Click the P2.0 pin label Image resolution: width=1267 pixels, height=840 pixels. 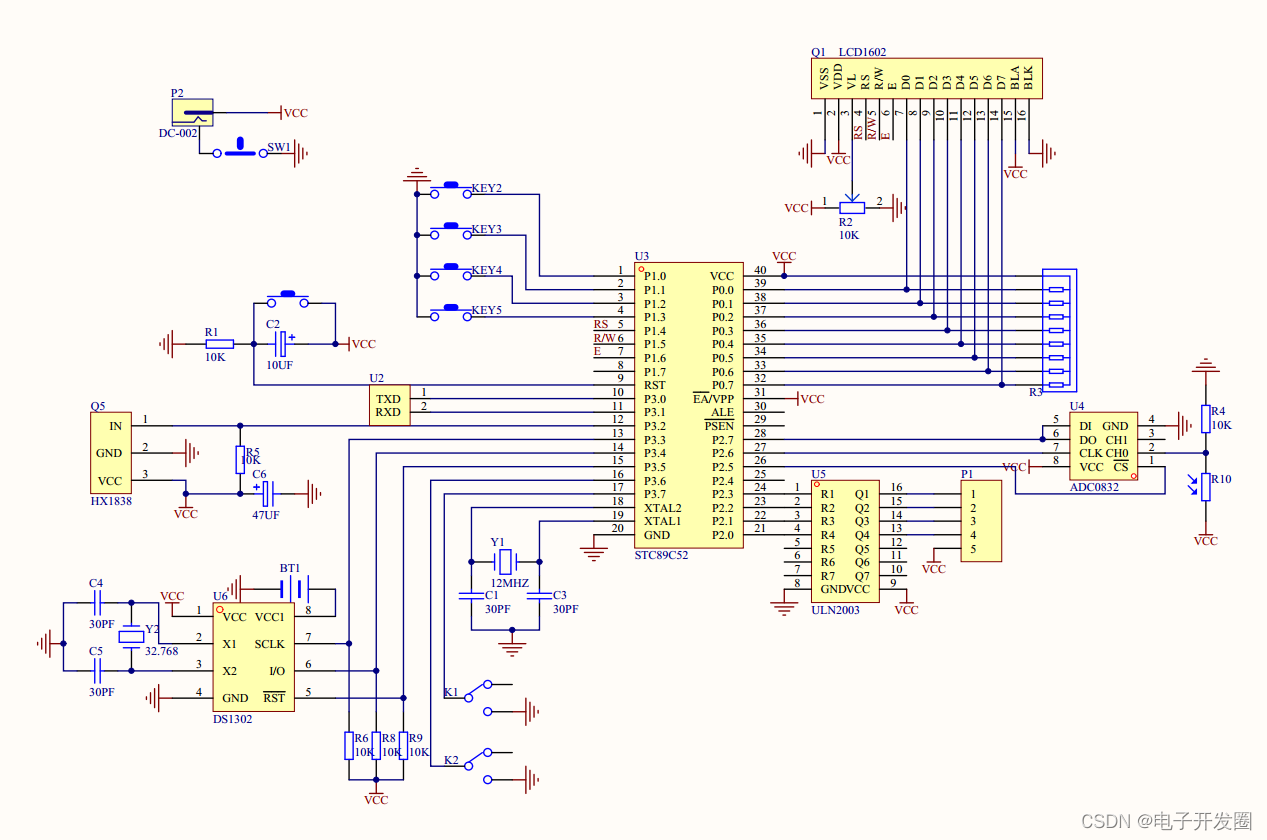pos(722,535)
